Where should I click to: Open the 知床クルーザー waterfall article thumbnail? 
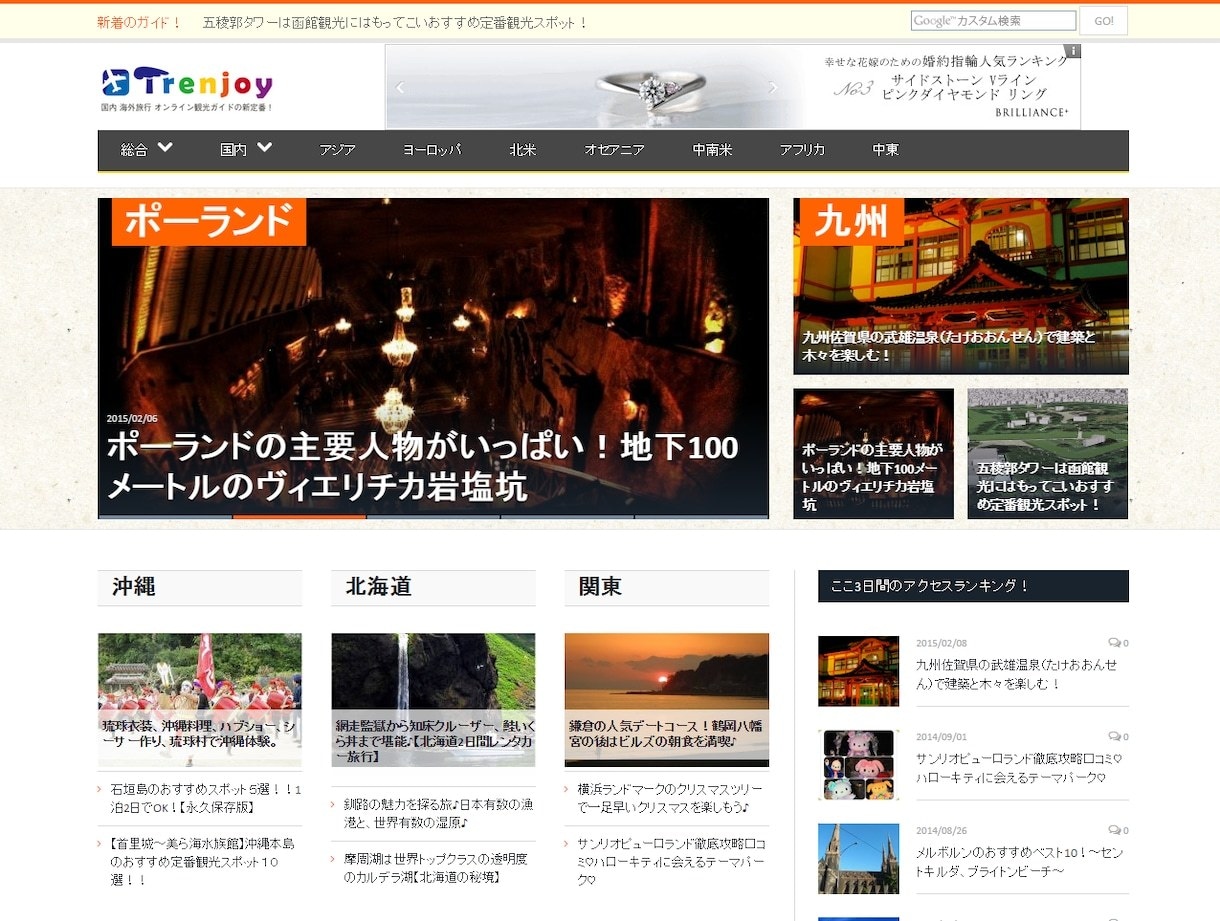point(433,700)
